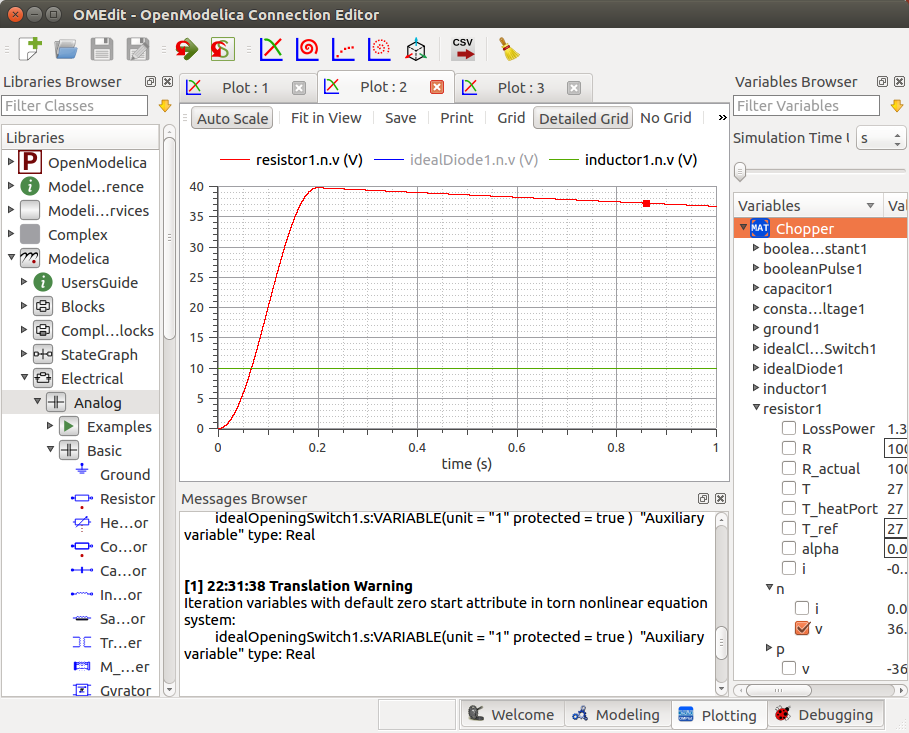Click the Gyrator component icon
909x733 pixels.
[82, 690]
